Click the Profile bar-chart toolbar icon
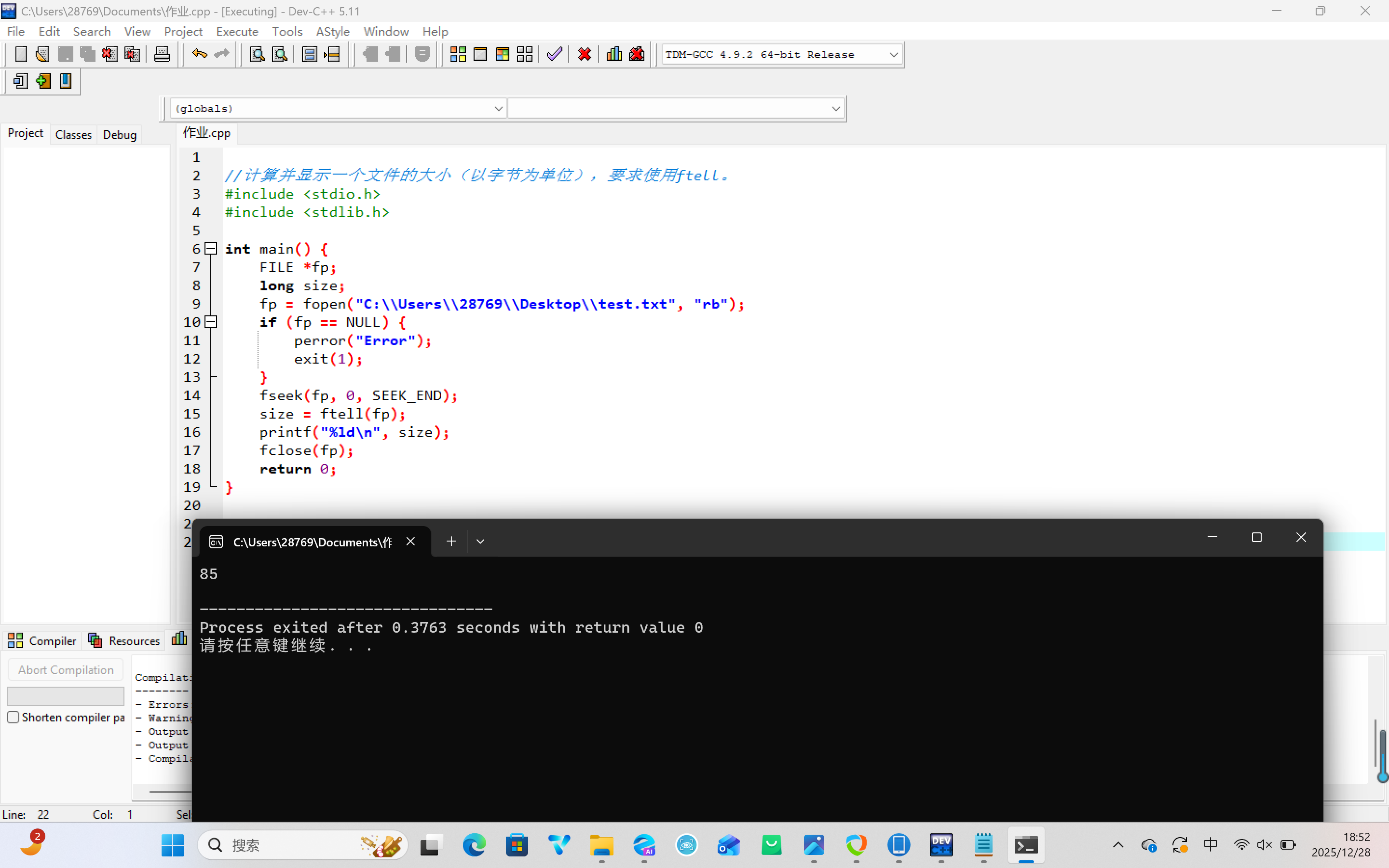The height and width of the screenshot is (868, 1389). (x=614, y=54)
